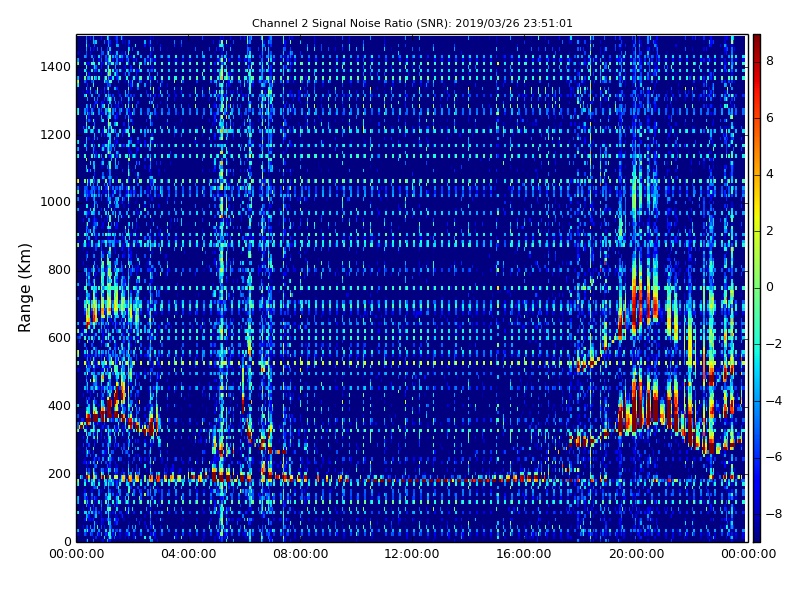Viewport: 800px width, 600px height.
Task: Click the 04:00:00 time tick label
Action: coord(189,554)
